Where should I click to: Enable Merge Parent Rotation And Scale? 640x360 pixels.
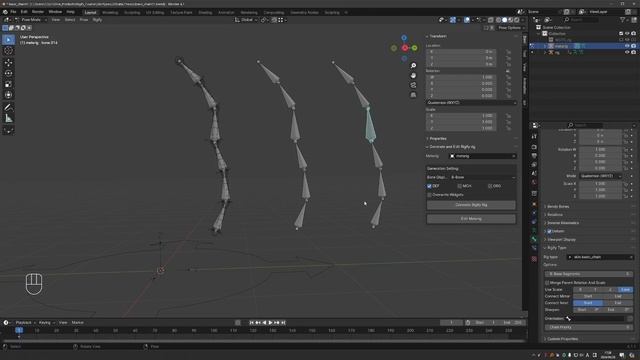pyautogui.click(x=547, y=283)
